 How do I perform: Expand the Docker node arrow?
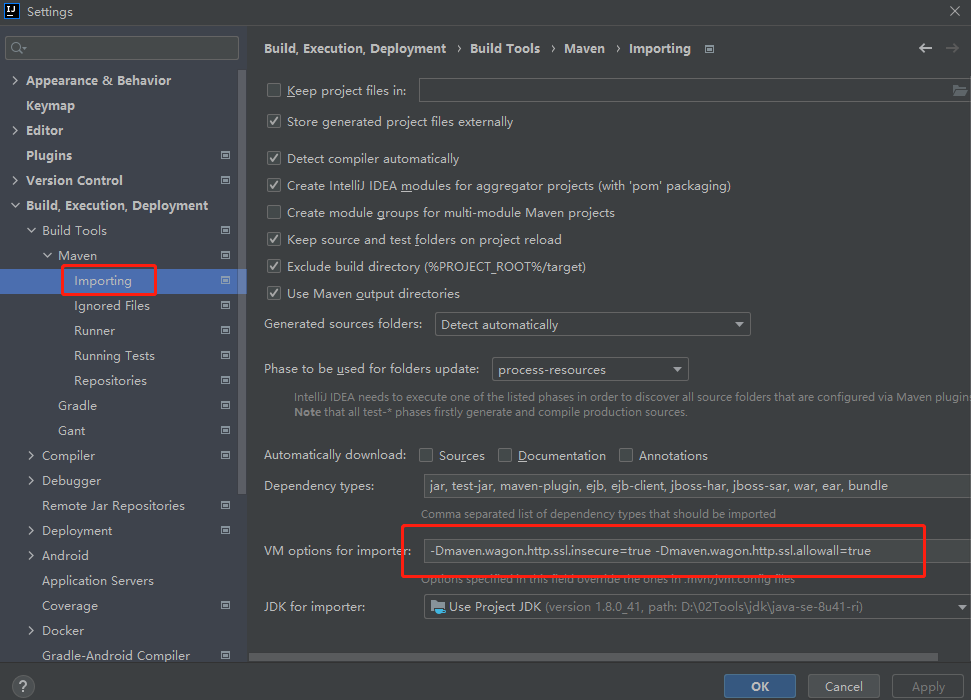[31, 630]
